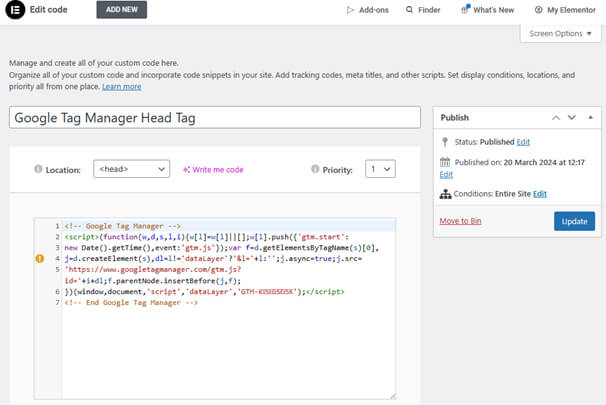Edit the published date
The height and width of the screenshot is (405, 606).
click(446, 175)
